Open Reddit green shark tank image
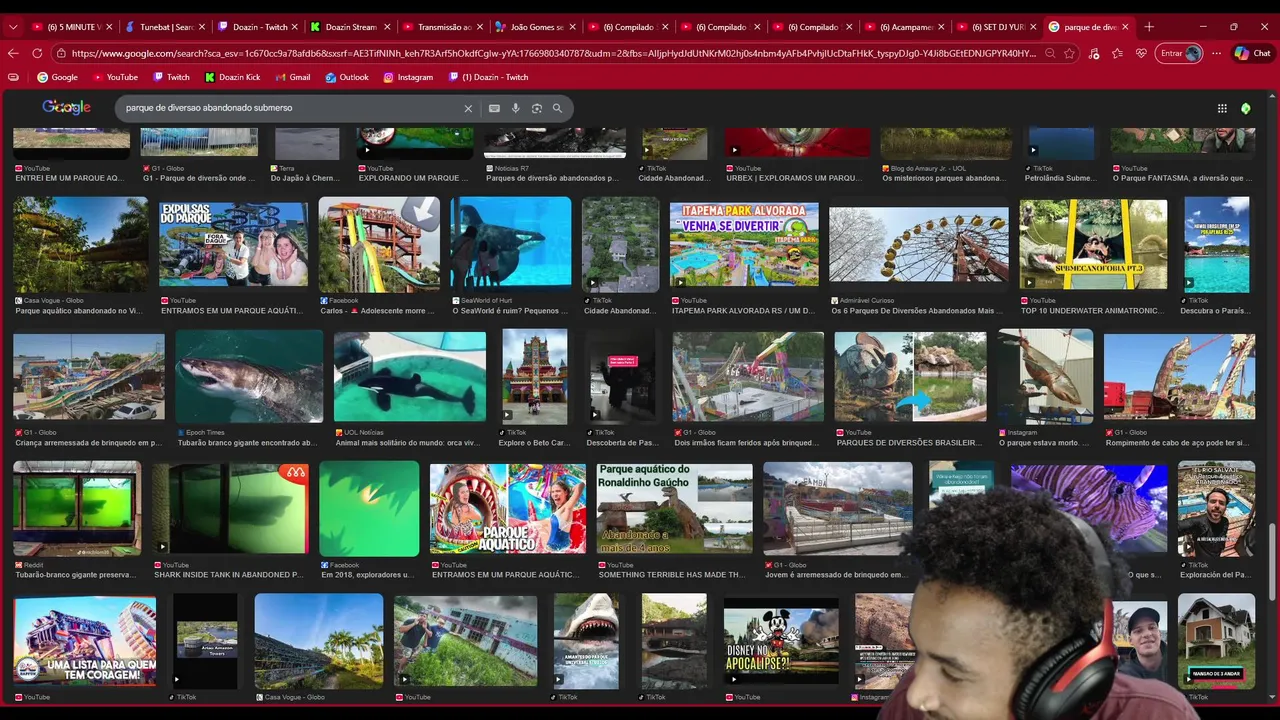1280x720 pixels. click(77, 508)
